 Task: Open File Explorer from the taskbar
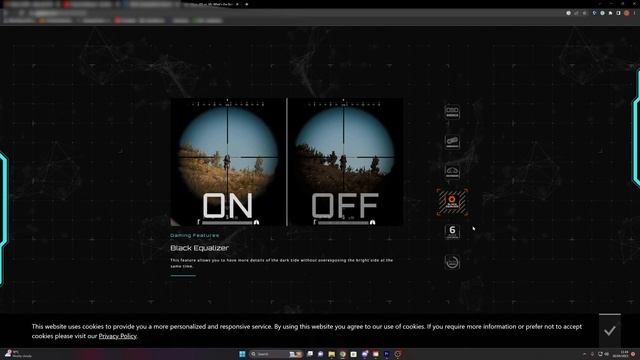[x=331, y=354]
